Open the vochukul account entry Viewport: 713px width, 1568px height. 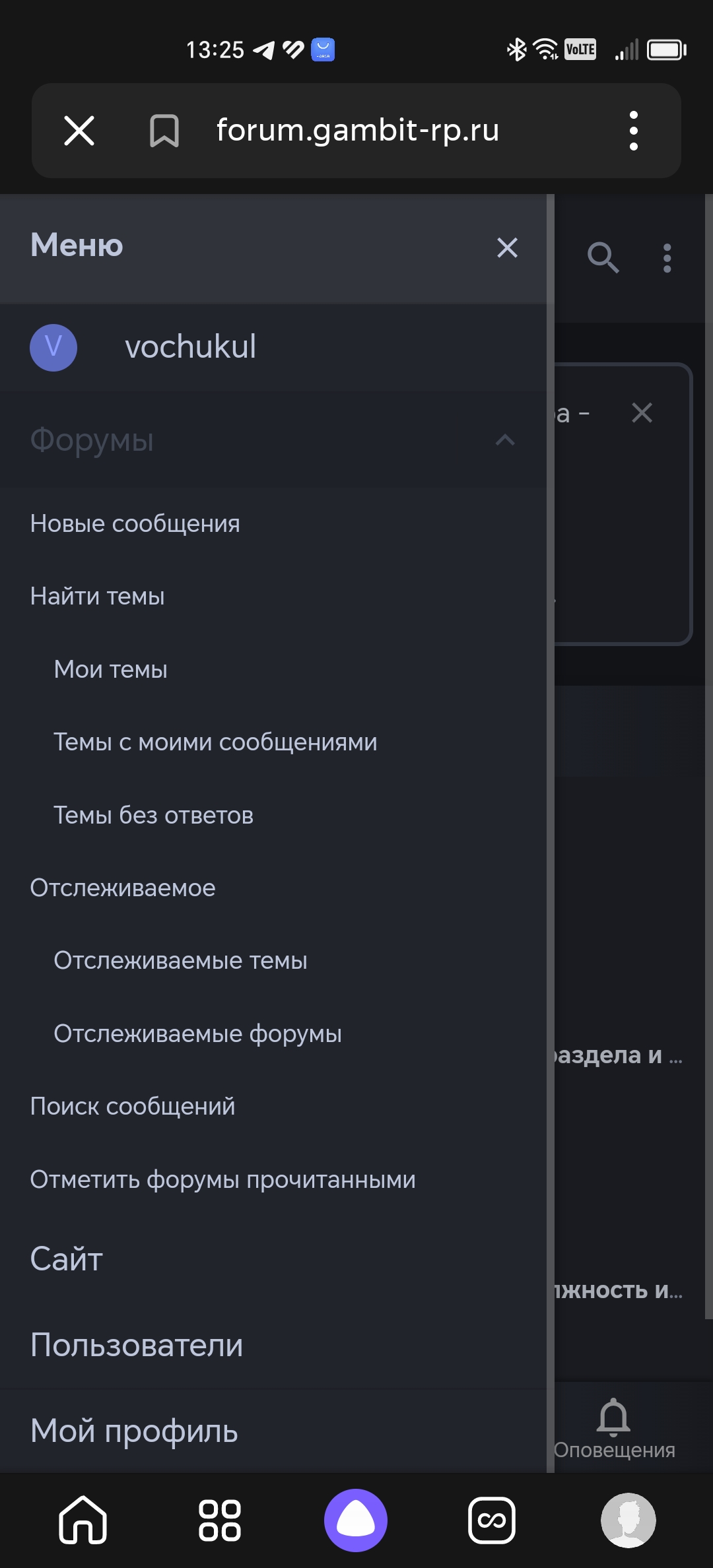(190, 347)
